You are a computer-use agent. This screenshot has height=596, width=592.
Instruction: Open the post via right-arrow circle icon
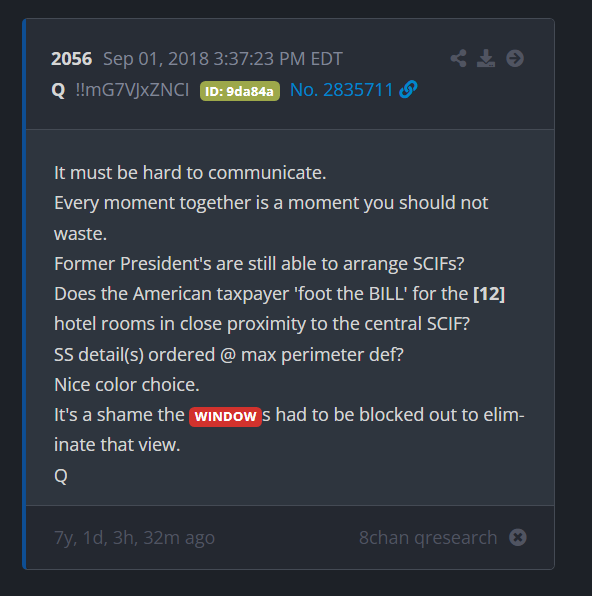coord(515,59)
